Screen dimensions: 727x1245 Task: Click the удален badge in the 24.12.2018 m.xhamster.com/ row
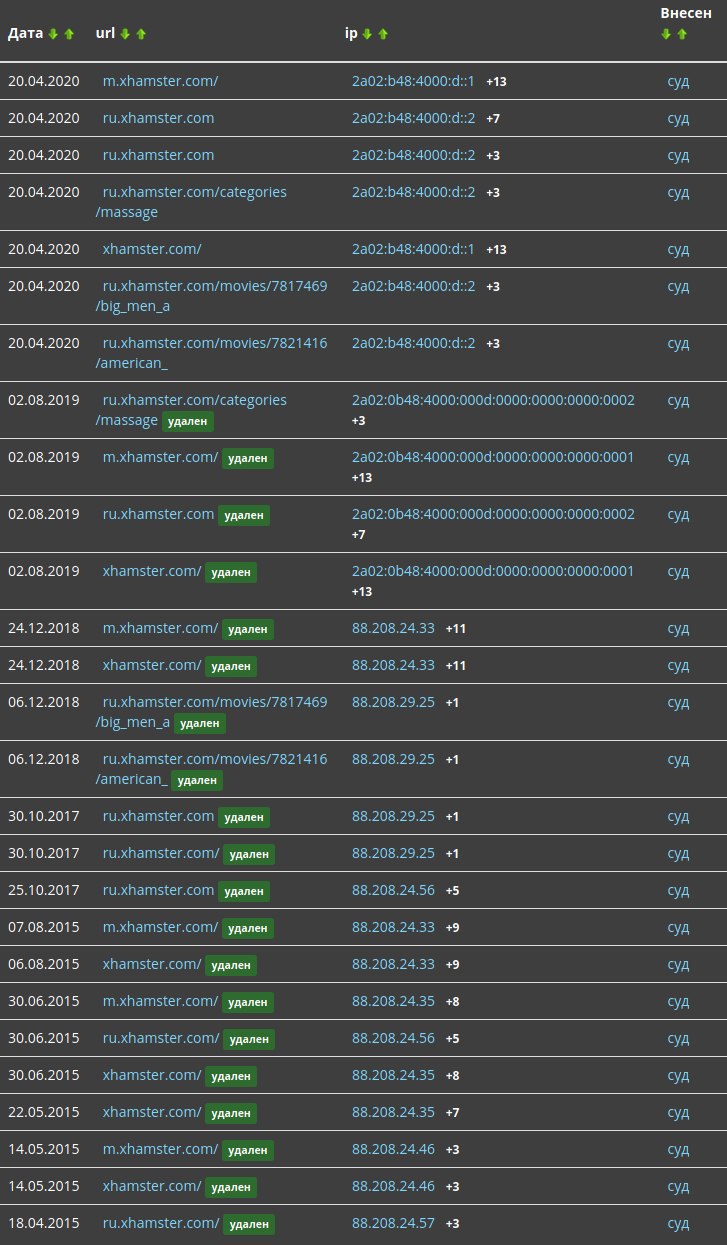[x=248, y=630]
